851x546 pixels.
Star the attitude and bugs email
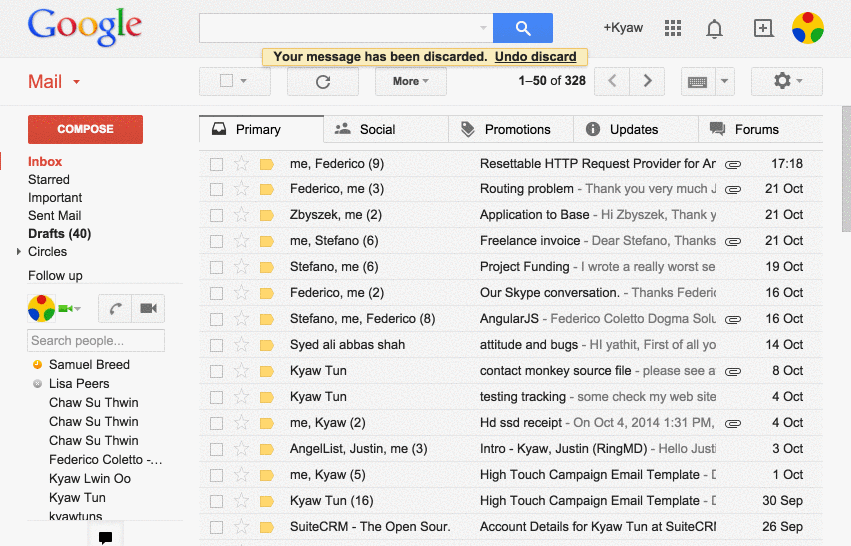click(241, 345)
